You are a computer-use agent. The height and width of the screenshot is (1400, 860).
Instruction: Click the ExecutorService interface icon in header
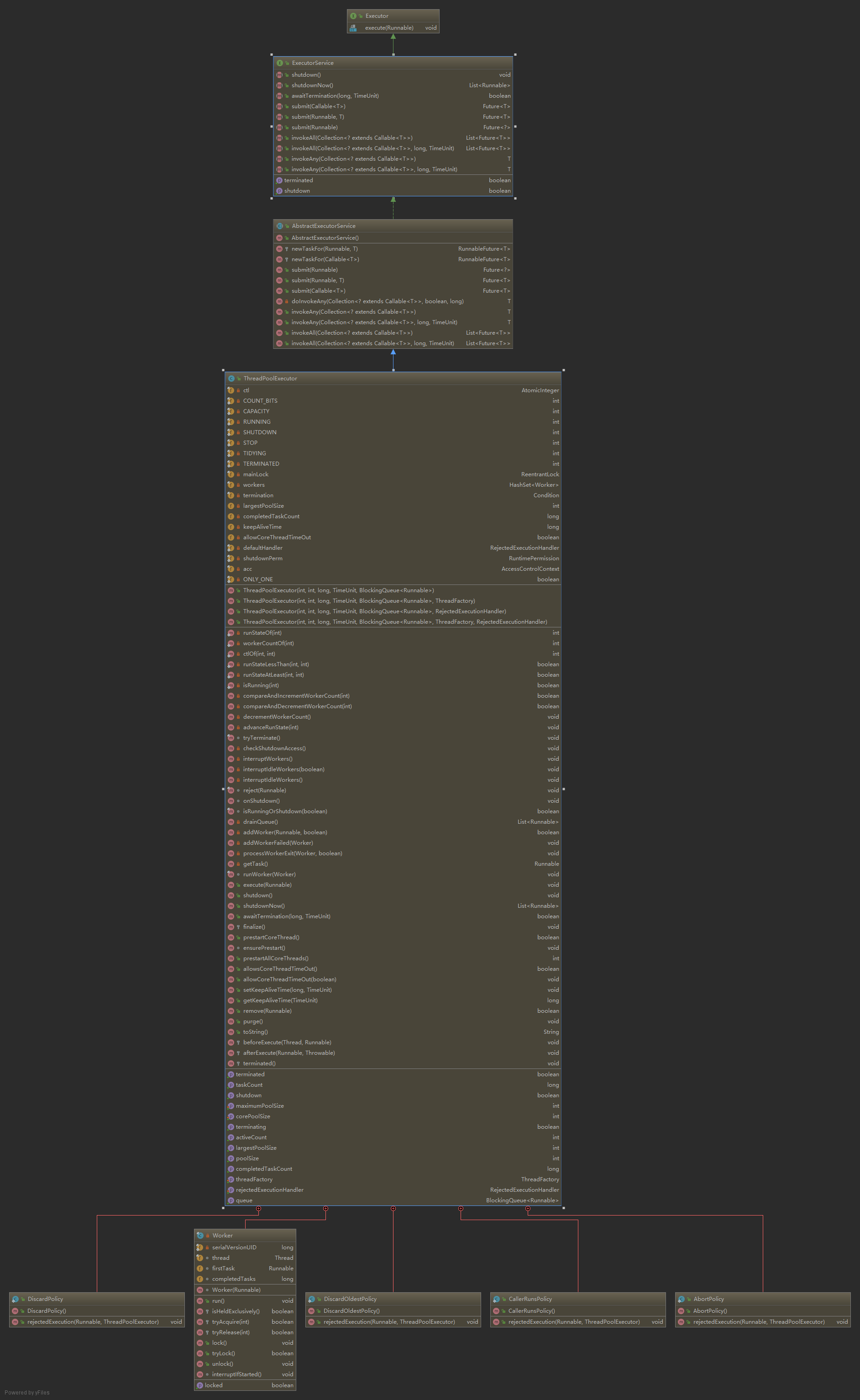pos(279,63)
